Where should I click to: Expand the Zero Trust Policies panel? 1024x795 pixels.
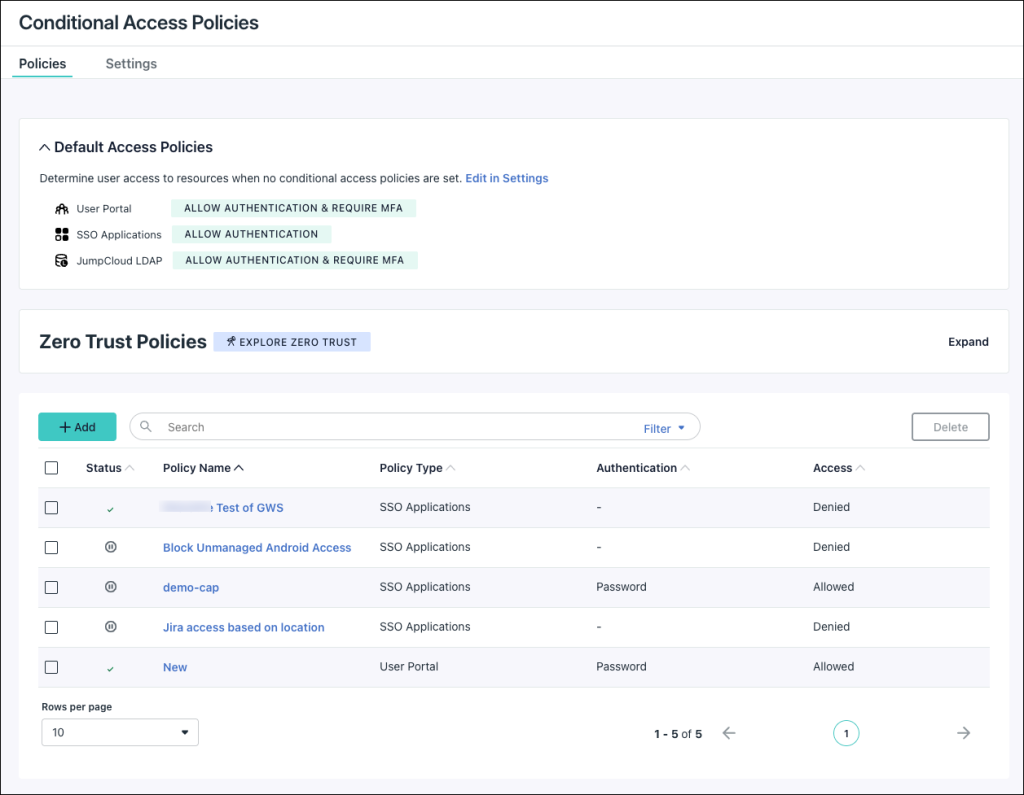click(967, 342)
